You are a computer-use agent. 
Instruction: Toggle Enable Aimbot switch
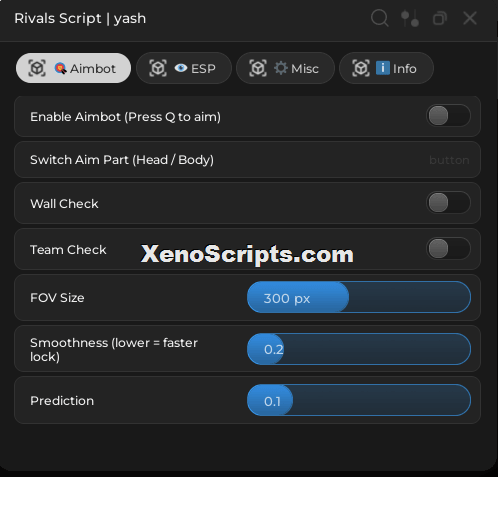point(448,116)
